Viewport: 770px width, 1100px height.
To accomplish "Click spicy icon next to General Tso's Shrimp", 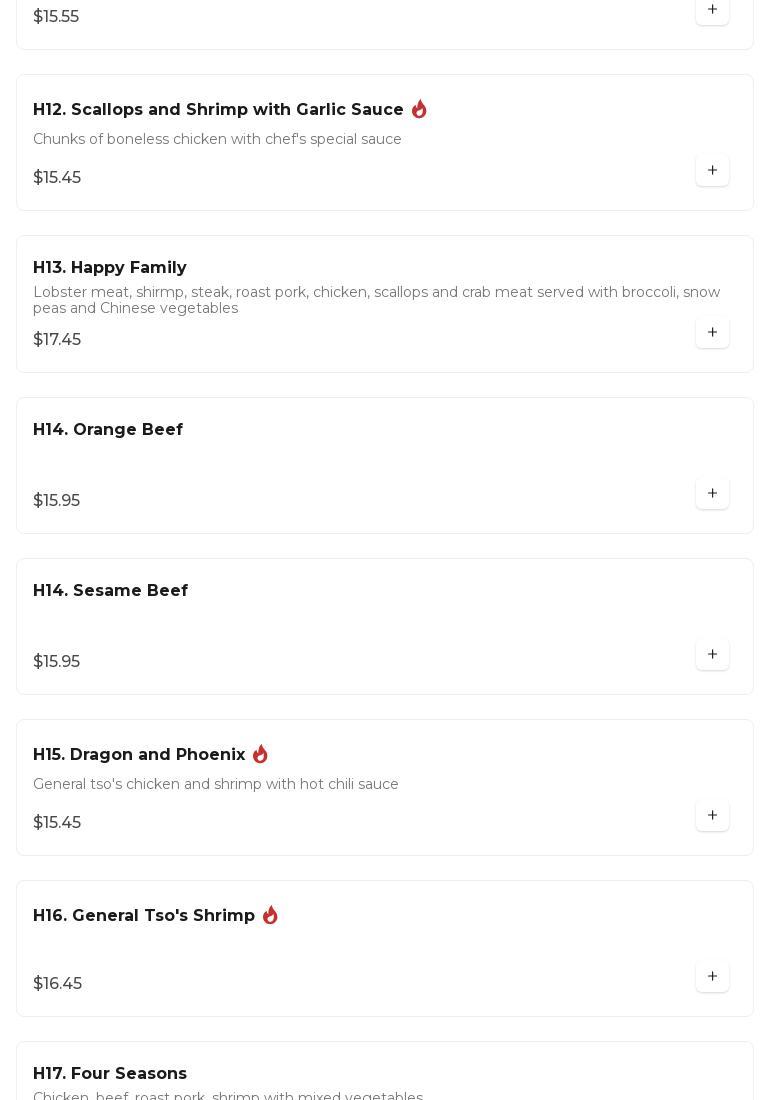I will (x=270, y=915).
